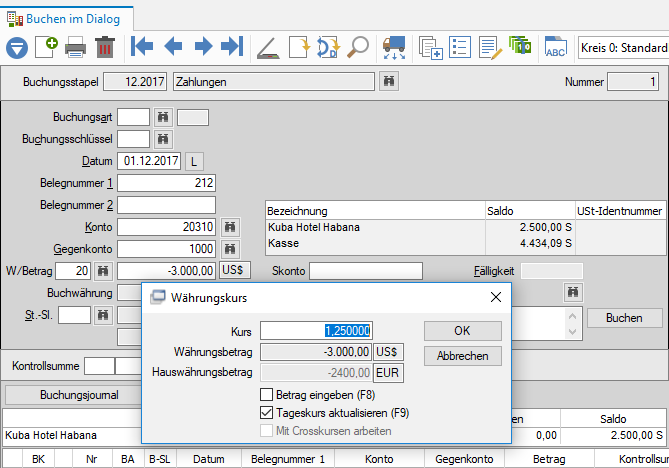The width and height of the screenshot is (669, 468).
Task: Click the Buchungsschlüssel input field
Action: pyautogui.click(x=134, y=139)
